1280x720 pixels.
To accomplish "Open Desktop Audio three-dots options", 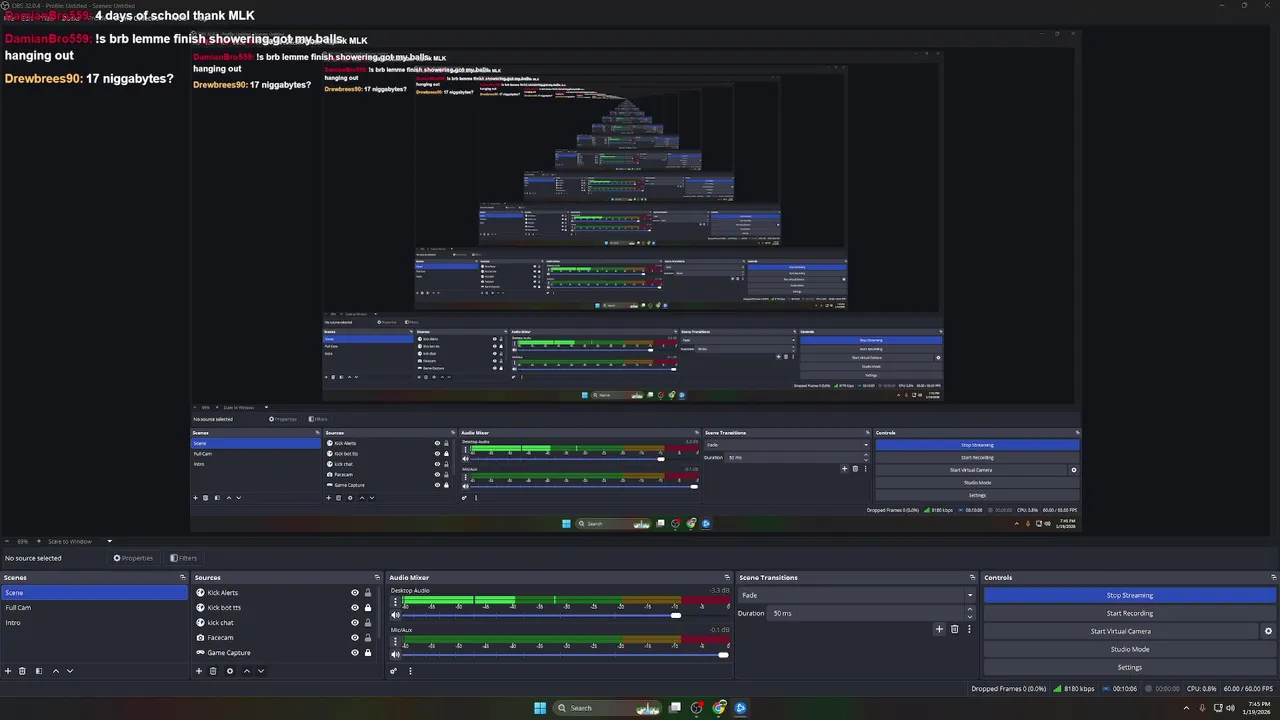I will 395,603.
